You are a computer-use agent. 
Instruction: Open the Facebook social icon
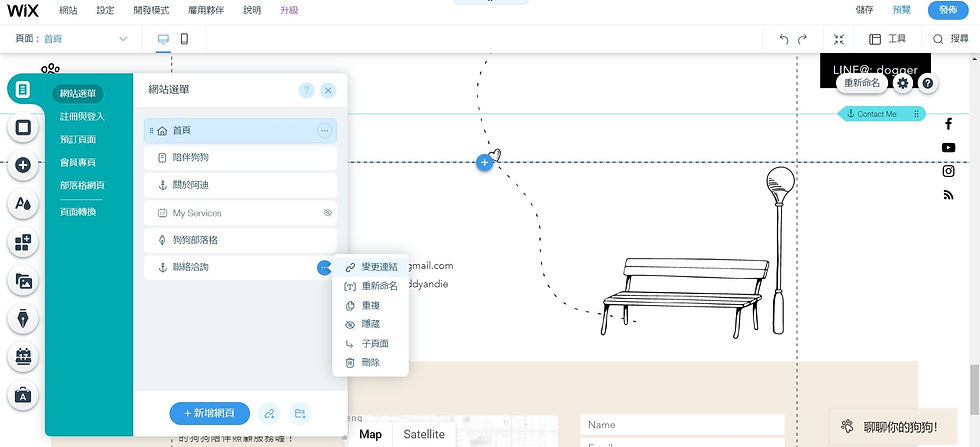948,124
